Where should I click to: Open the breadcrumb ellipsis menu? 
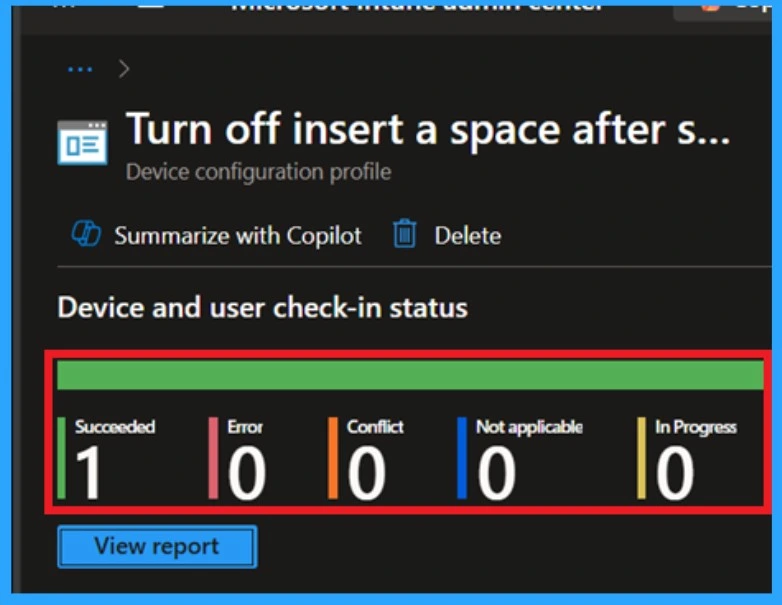[80, 69]
